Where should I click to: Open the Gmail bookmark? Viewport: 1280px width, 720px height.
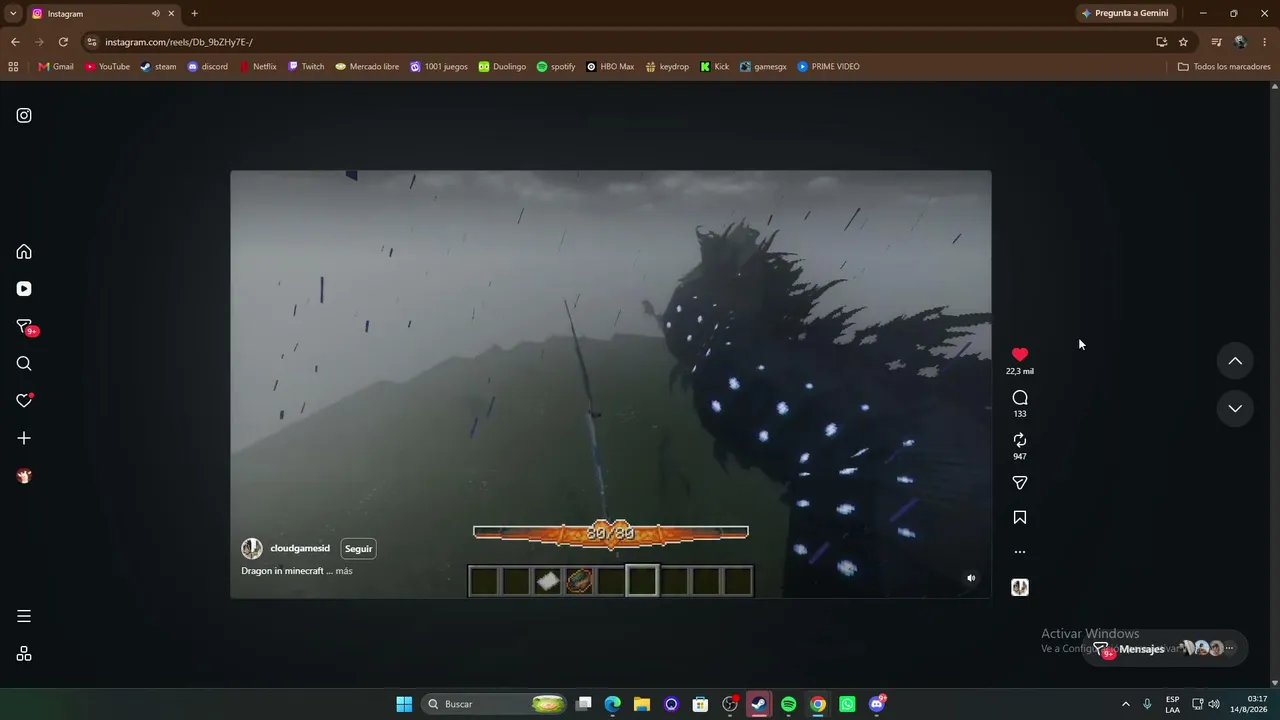point(56,67)
